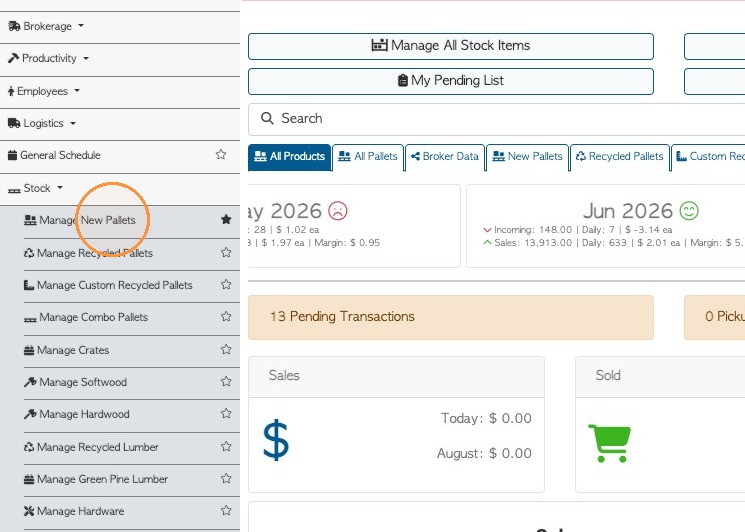Screen dimensions: 745x532
Task: Open the 13 Pending Transactions banner
Action: coord(451,317)
